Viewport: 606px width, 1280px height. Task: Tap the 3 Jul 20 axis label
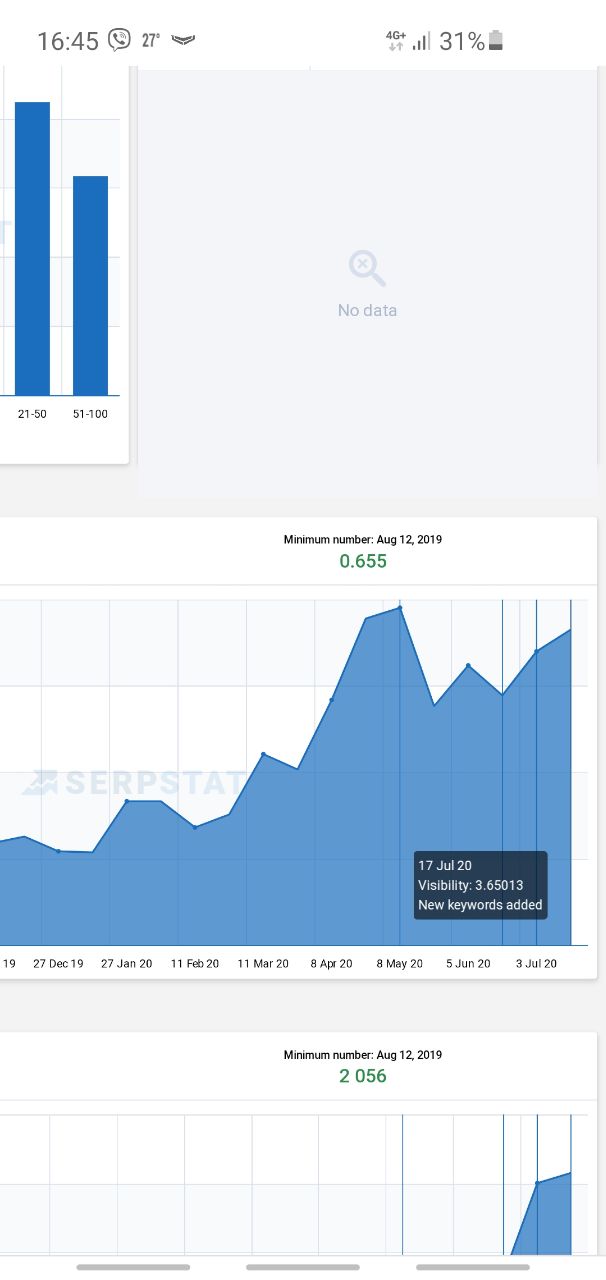(536, 964)
